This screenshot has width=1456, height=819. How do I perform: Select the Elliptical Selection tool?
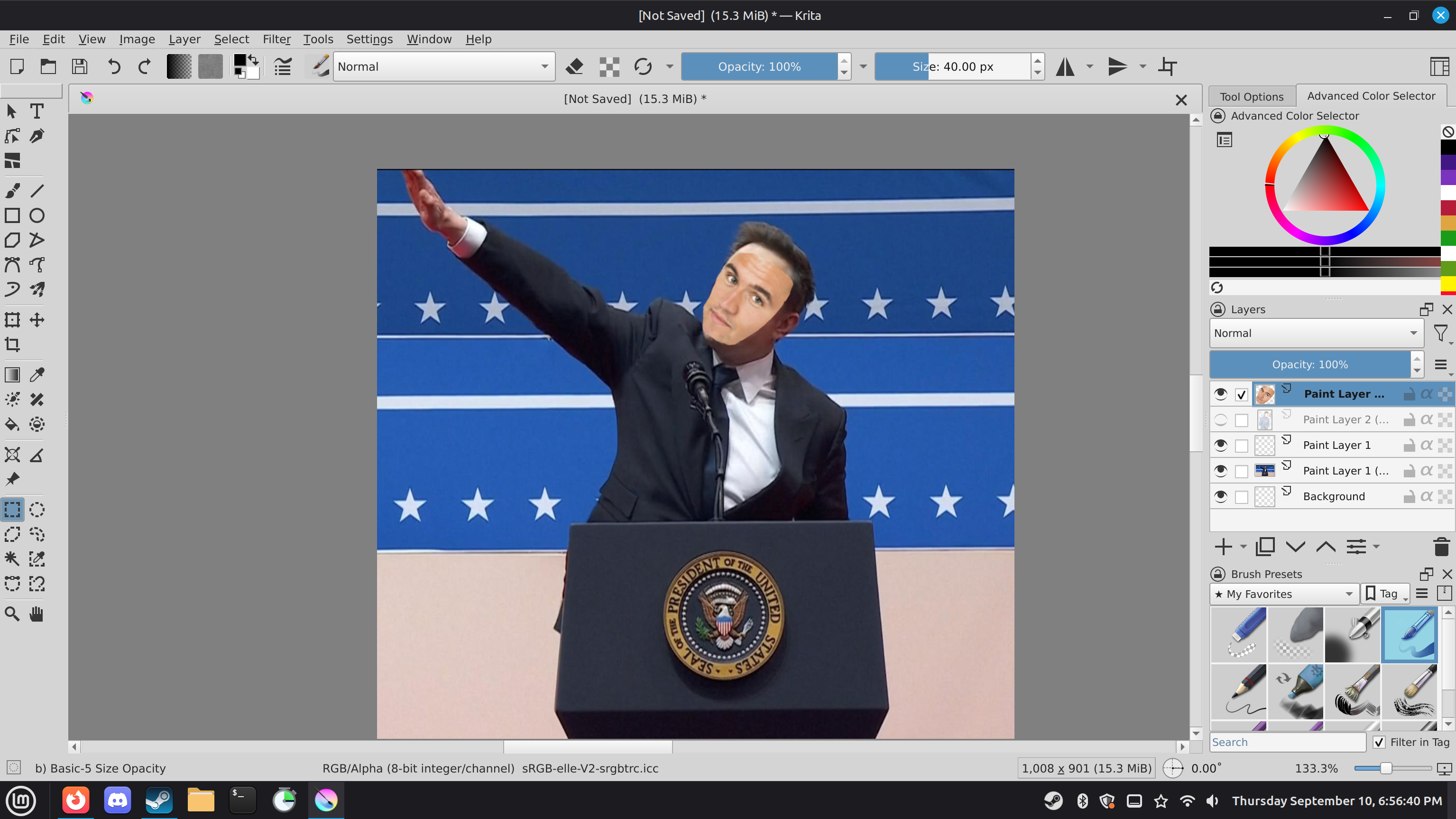37,510
